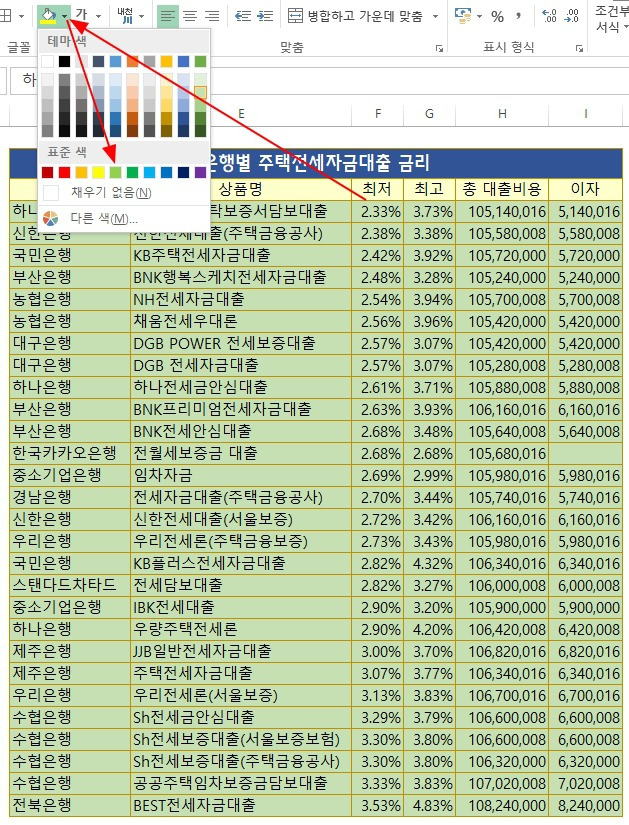The image size is (629, 825).
Task: Select the darkest green theme shade
Action: pos(201,130)
